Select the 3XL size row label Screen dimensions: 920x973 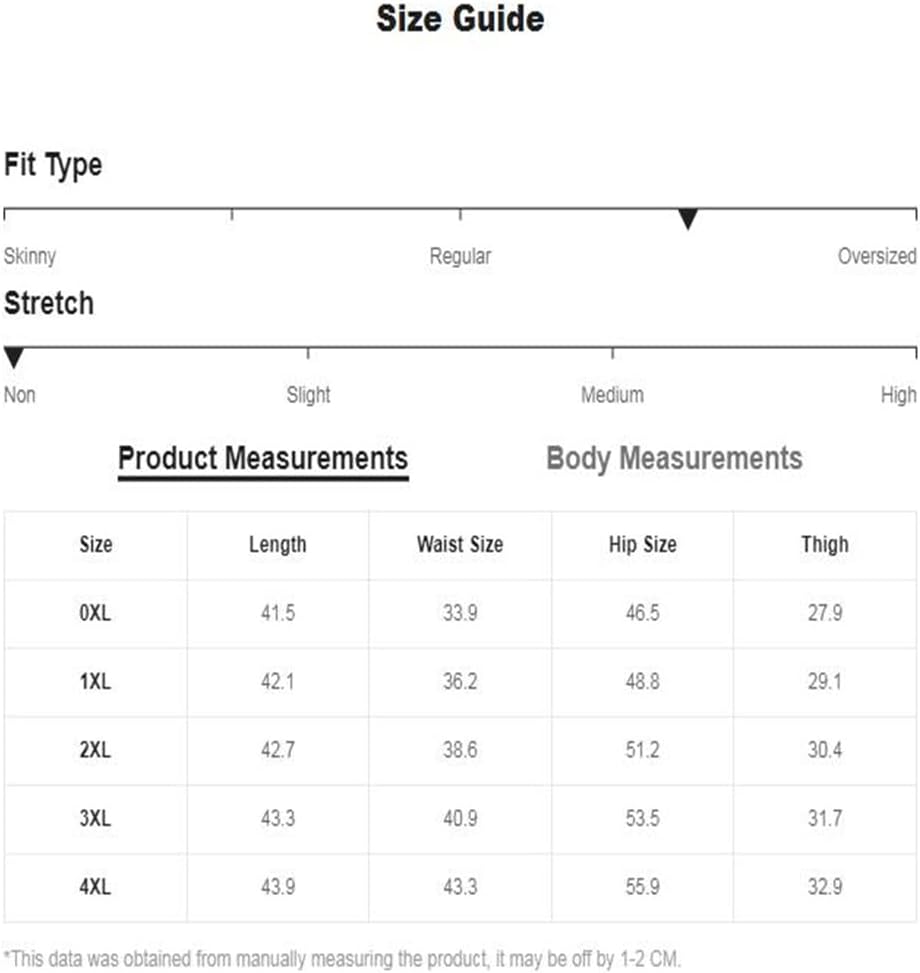95,818
